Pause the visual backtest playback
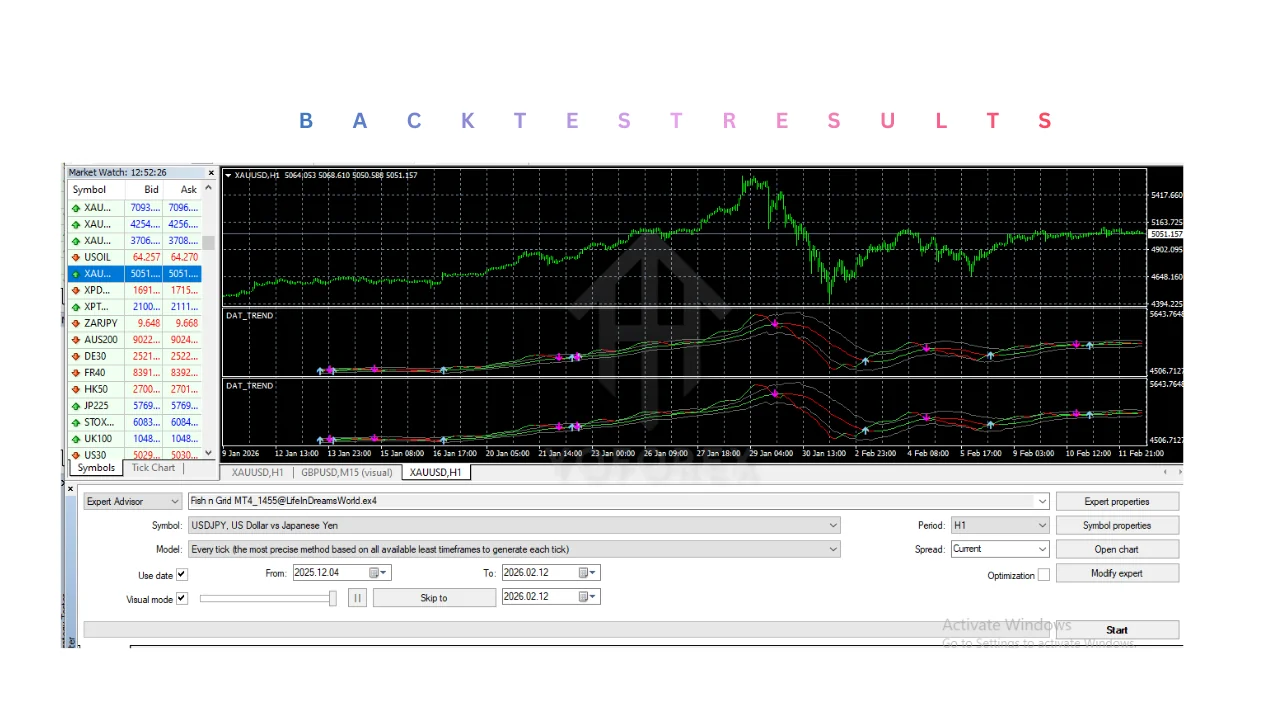1280x720 pixels. coord(357,598)
